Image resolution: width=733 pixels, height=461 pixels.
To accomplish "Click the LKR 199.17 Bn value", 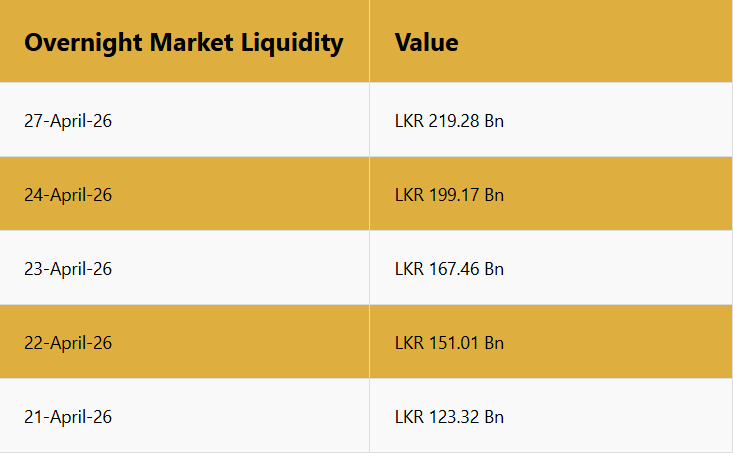I will [x=449, y=195].
